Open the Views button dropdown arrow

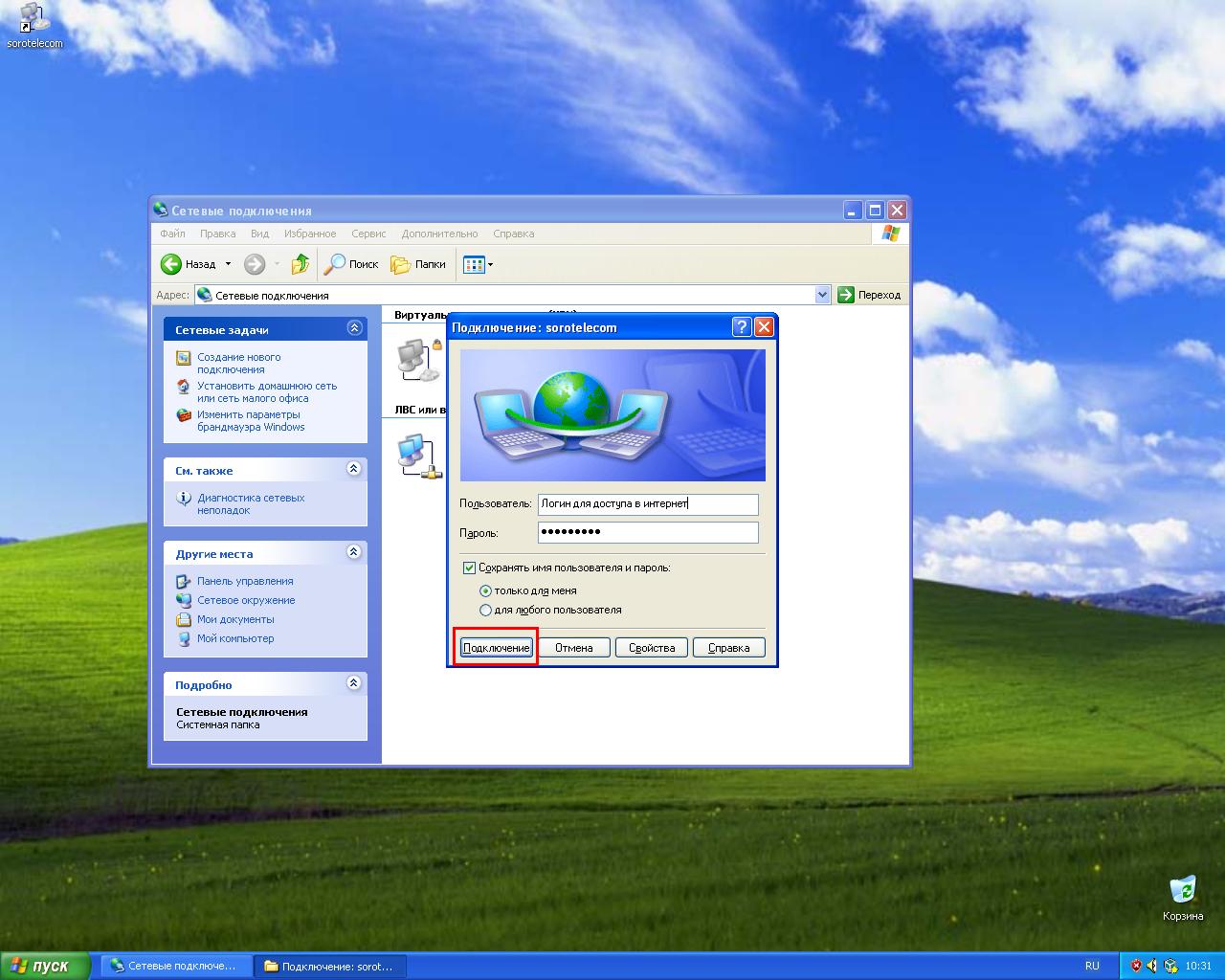[x=491, y=265]
